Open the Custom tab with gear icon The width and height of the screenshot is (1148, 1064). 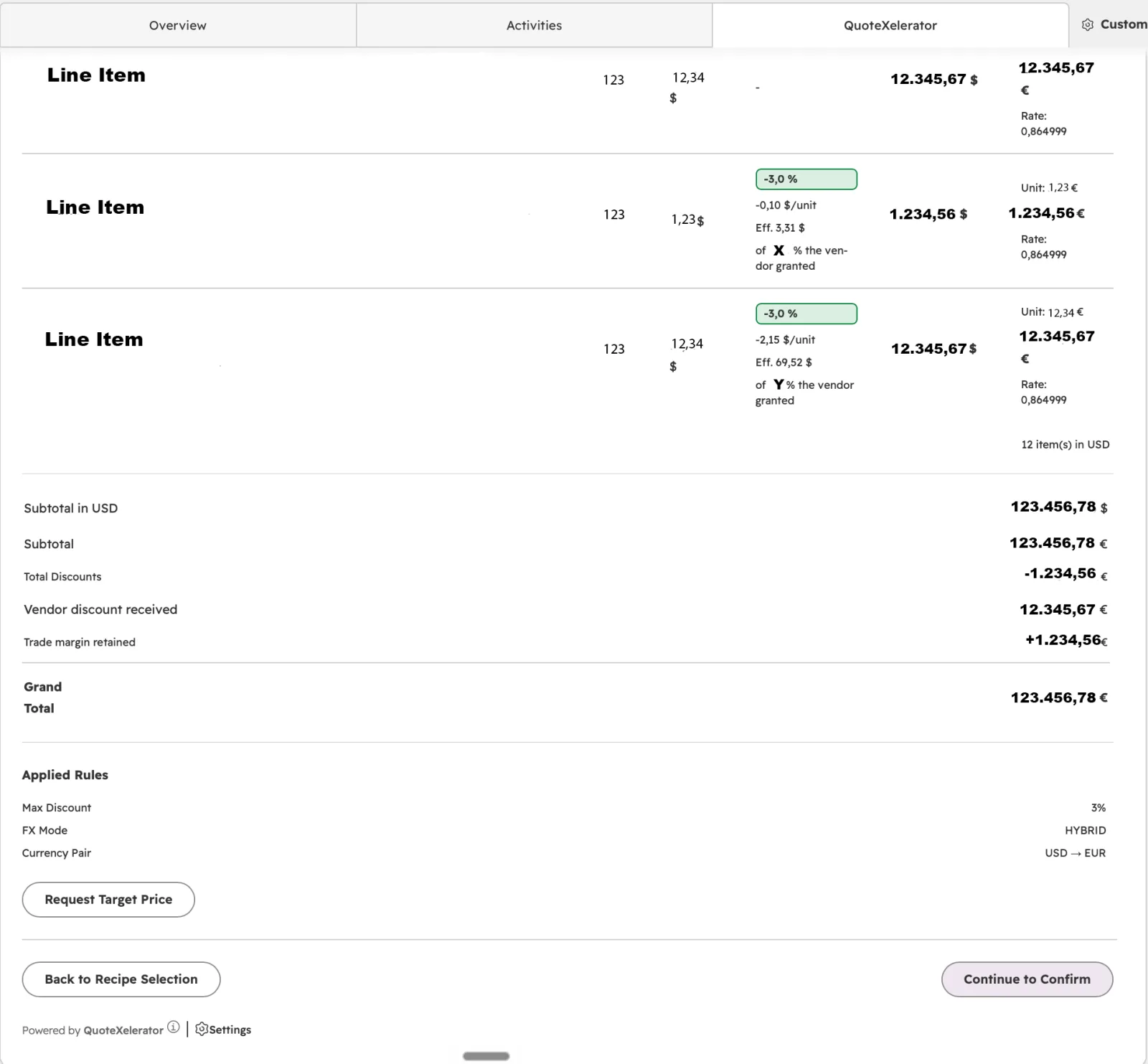click(x=1114, y=24)
